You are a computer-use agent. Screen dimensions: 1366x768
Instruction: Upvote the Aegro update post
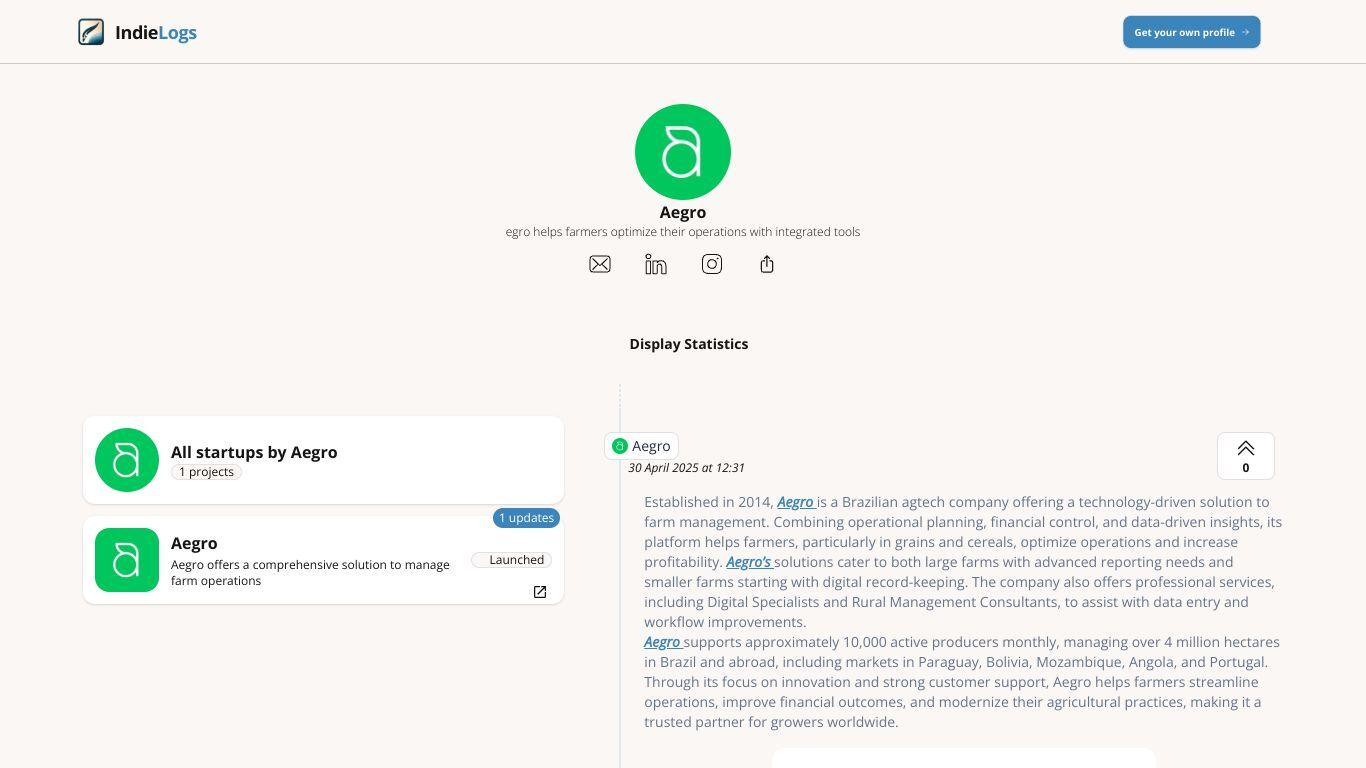pyautogui.click(x=1246, y=456)
